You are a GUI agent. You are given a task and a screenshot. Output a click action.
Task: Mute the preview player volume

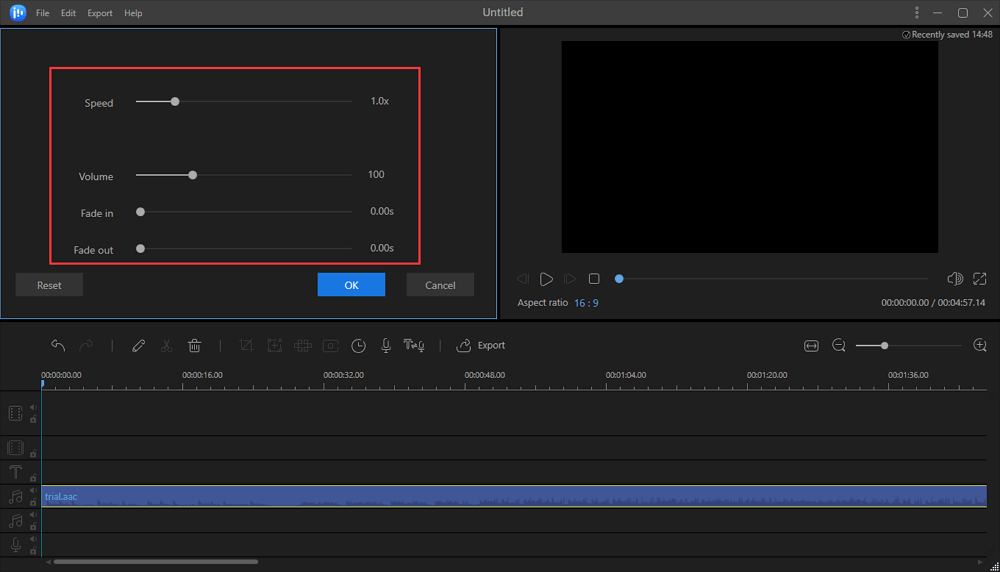click(x=954, y=279)
